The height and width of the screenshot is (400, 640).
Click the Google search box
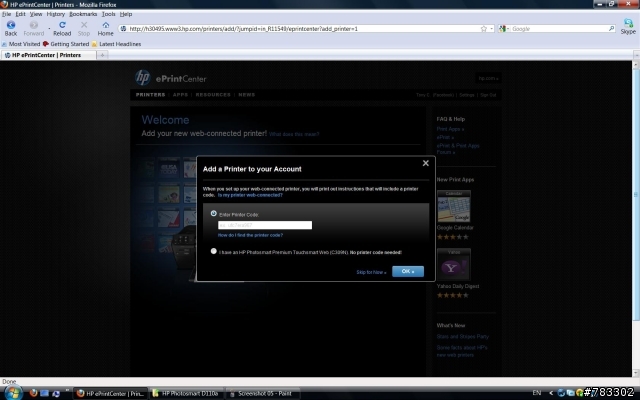point(559,29)
